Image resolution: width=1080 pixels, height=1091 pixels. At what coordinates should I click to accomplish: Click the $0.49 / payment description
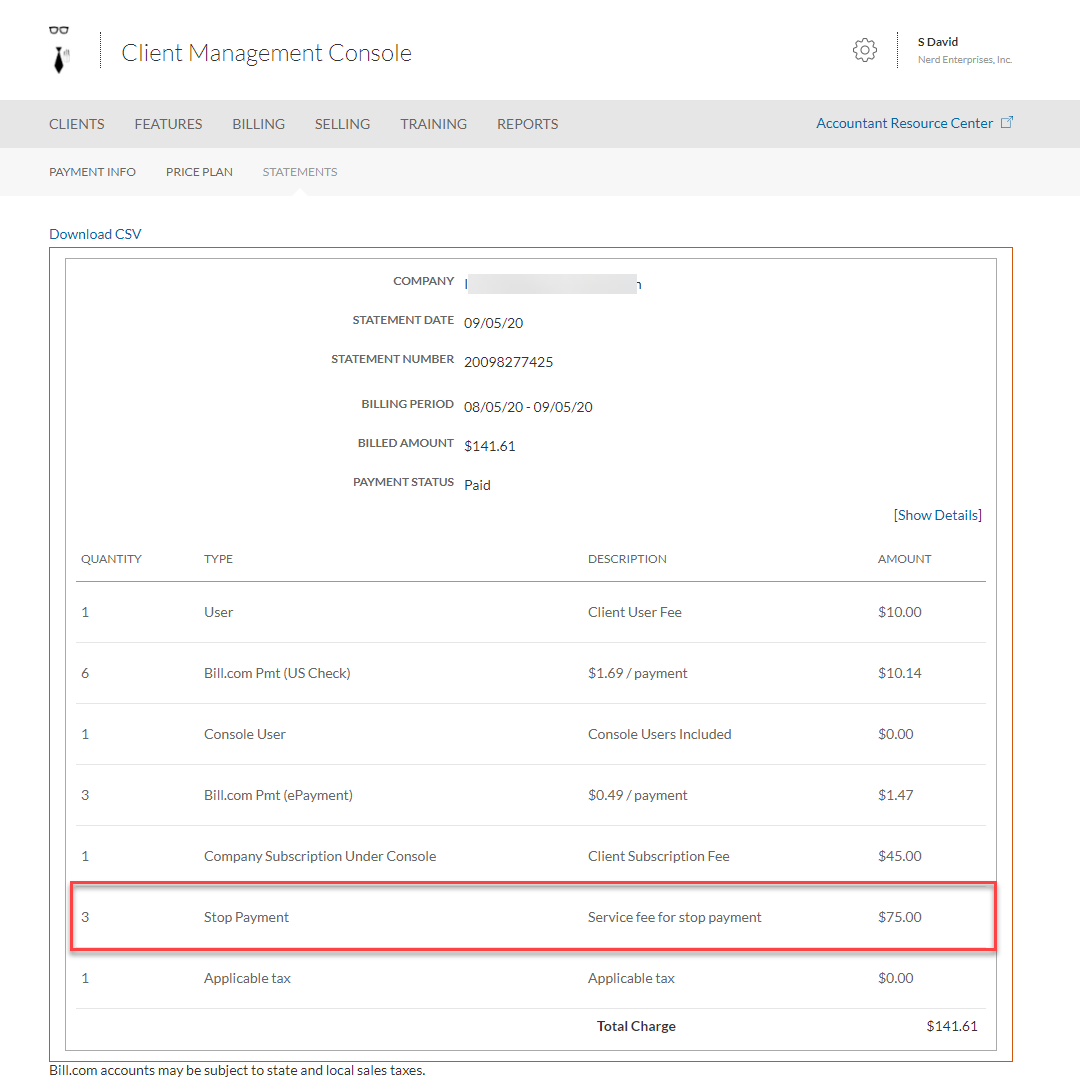click(x=637, y=795)
